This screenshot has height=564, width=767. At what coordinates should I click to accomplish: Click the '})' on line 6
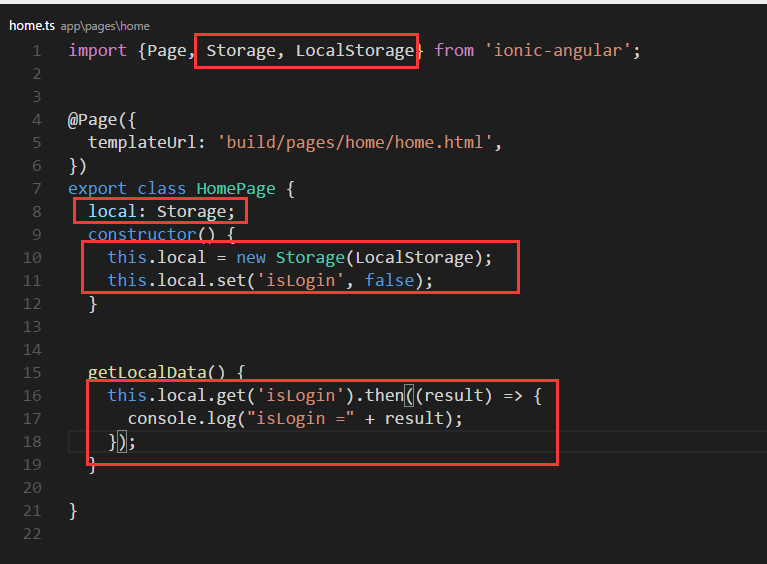coord(78,166)
